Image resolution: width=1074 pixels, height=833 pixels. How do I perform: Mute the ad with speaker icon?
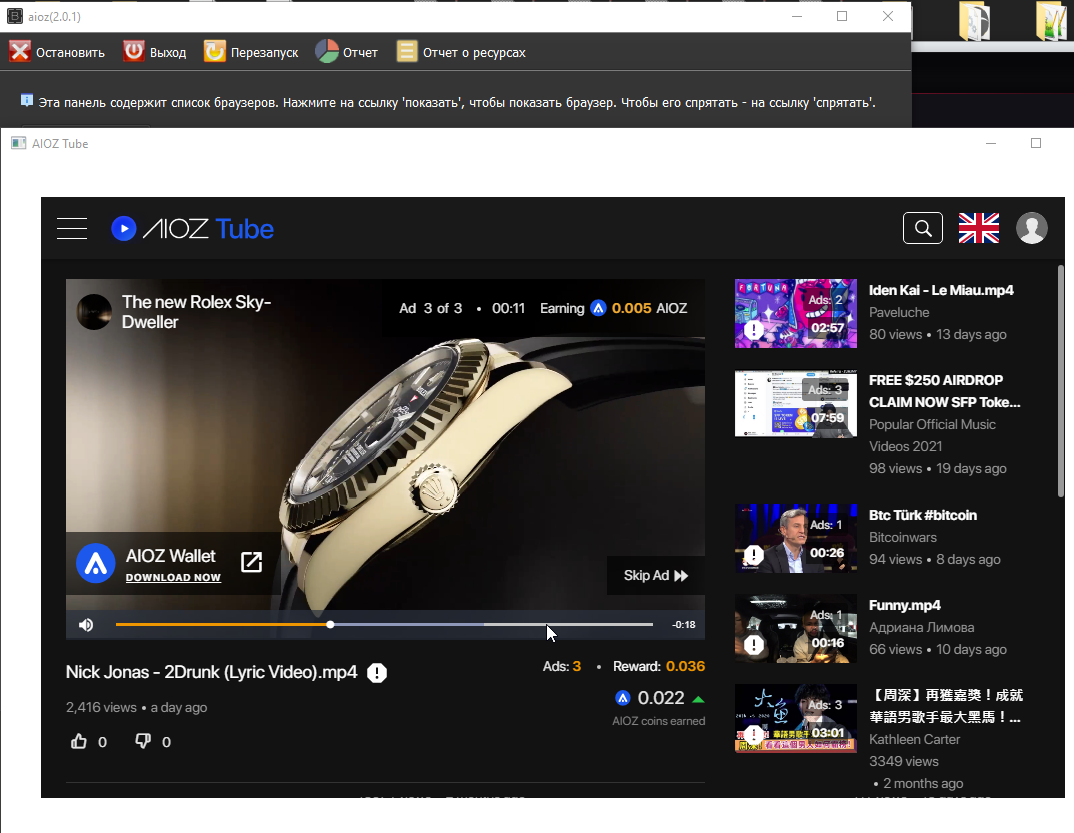86,625
